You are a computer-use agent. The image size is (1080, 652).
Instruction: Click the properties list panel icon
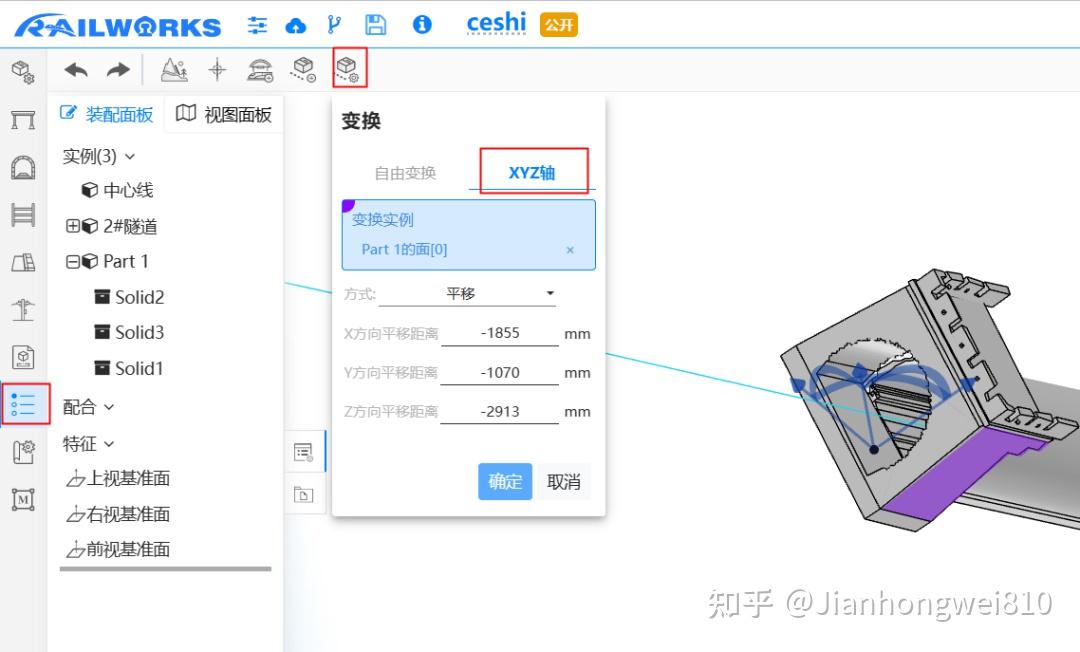(304, 452)
